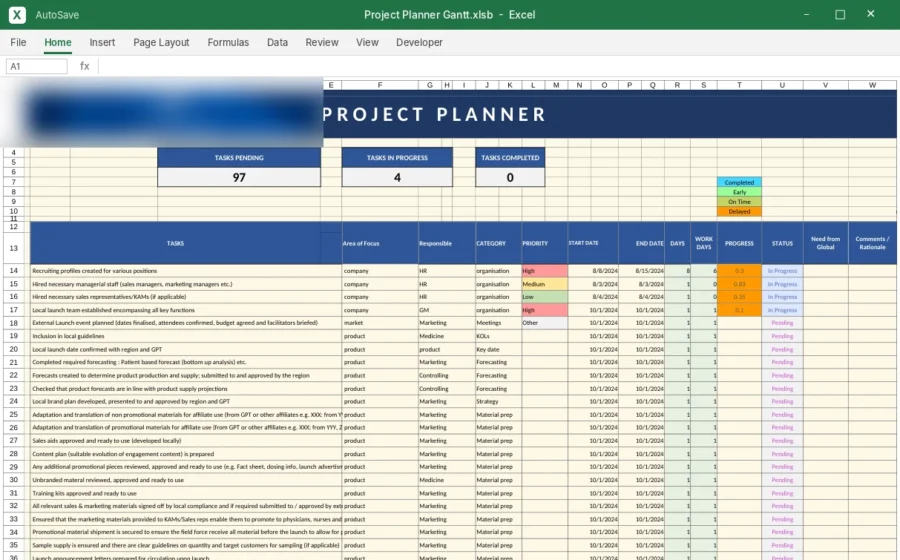Switch to the View tab
The width and height of the screenshot is (900, 560).
(367, 42)
